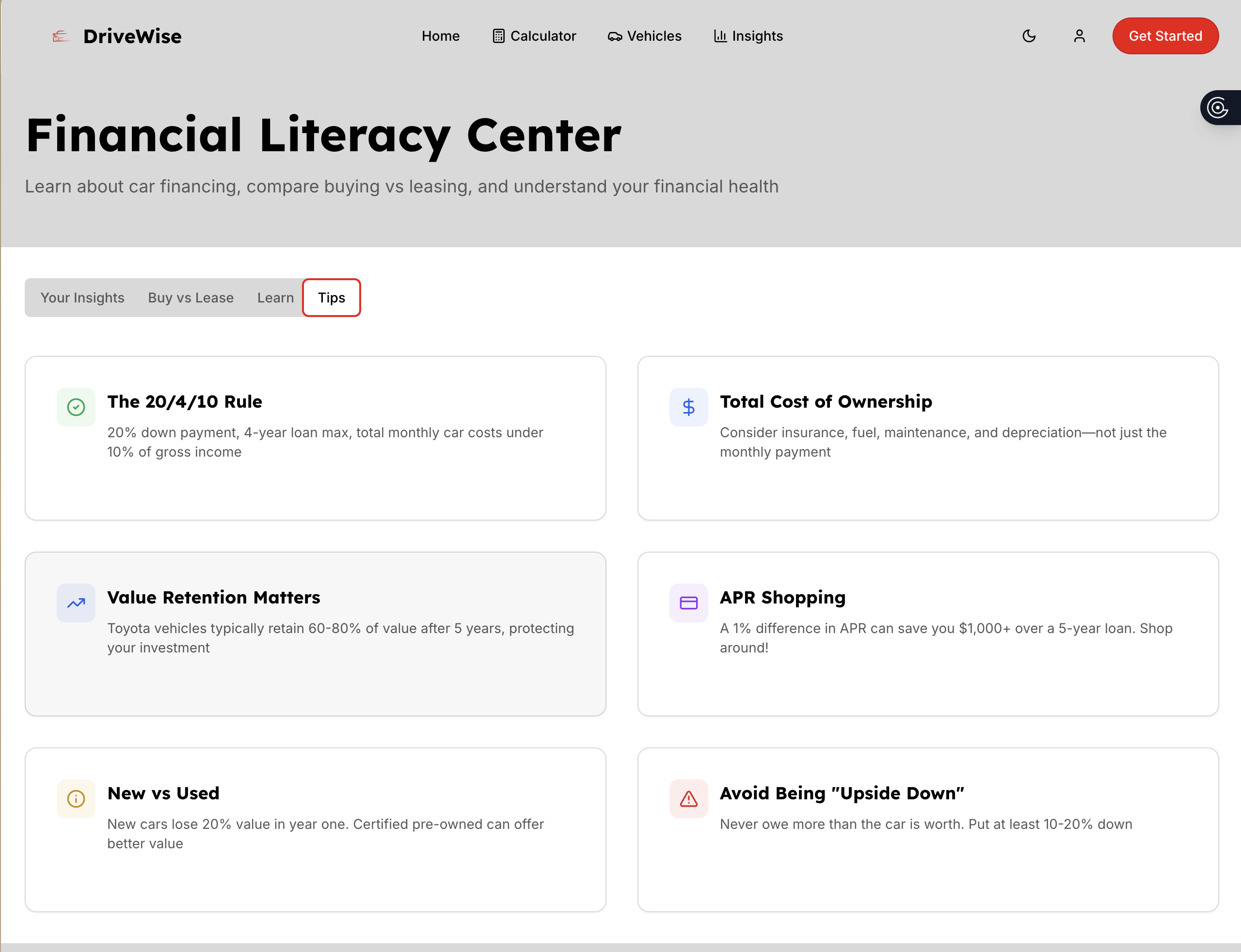Click the purple credit card APR icon
Image resolution: width=1241 pixels, height=952 pixels.
[x=688, y=603]
